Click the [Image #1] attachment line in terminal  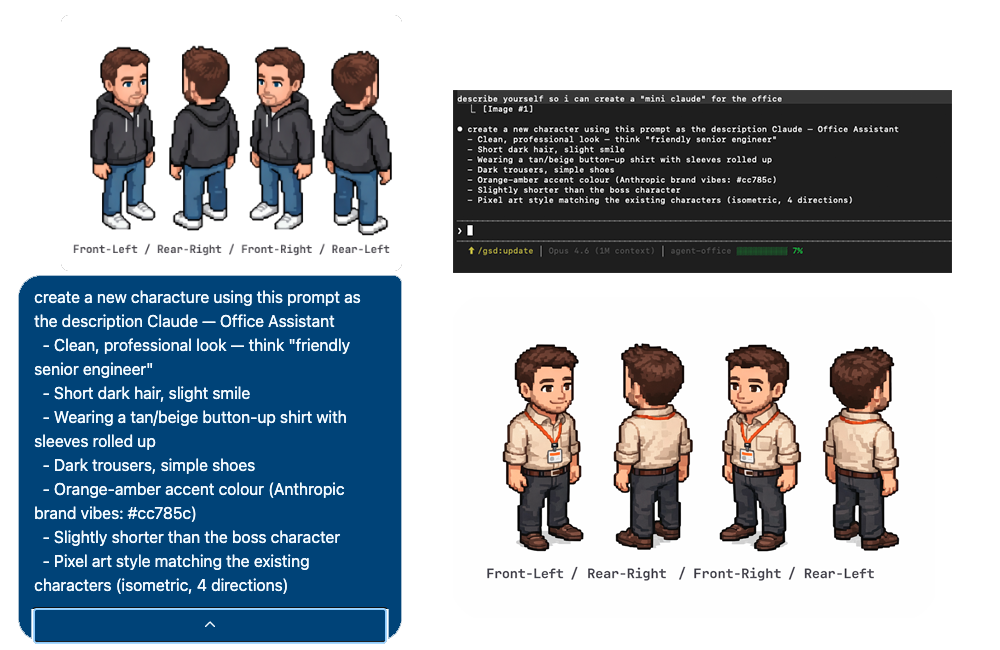click(x=507, y=109)
